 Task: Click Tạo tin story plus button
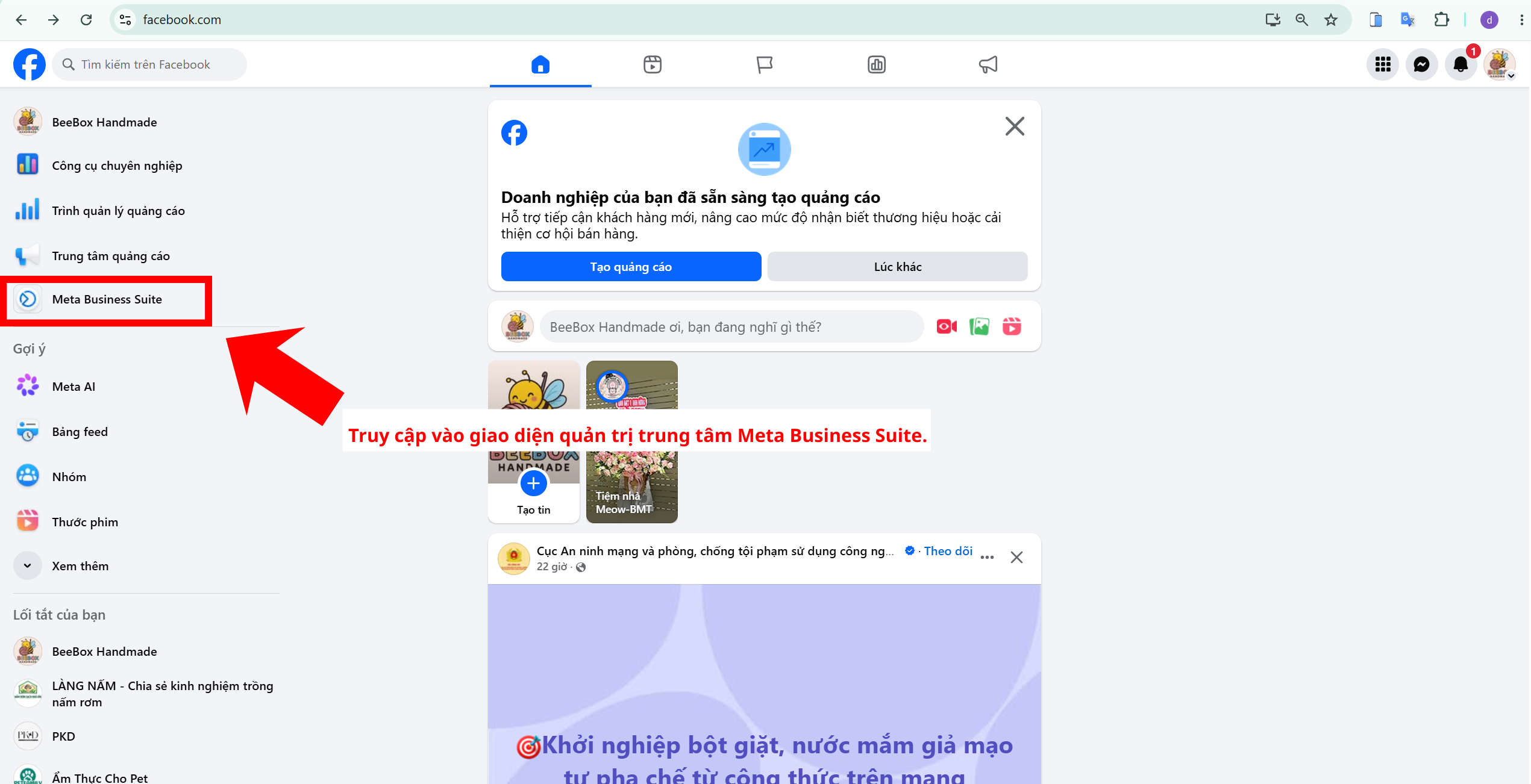534,484
